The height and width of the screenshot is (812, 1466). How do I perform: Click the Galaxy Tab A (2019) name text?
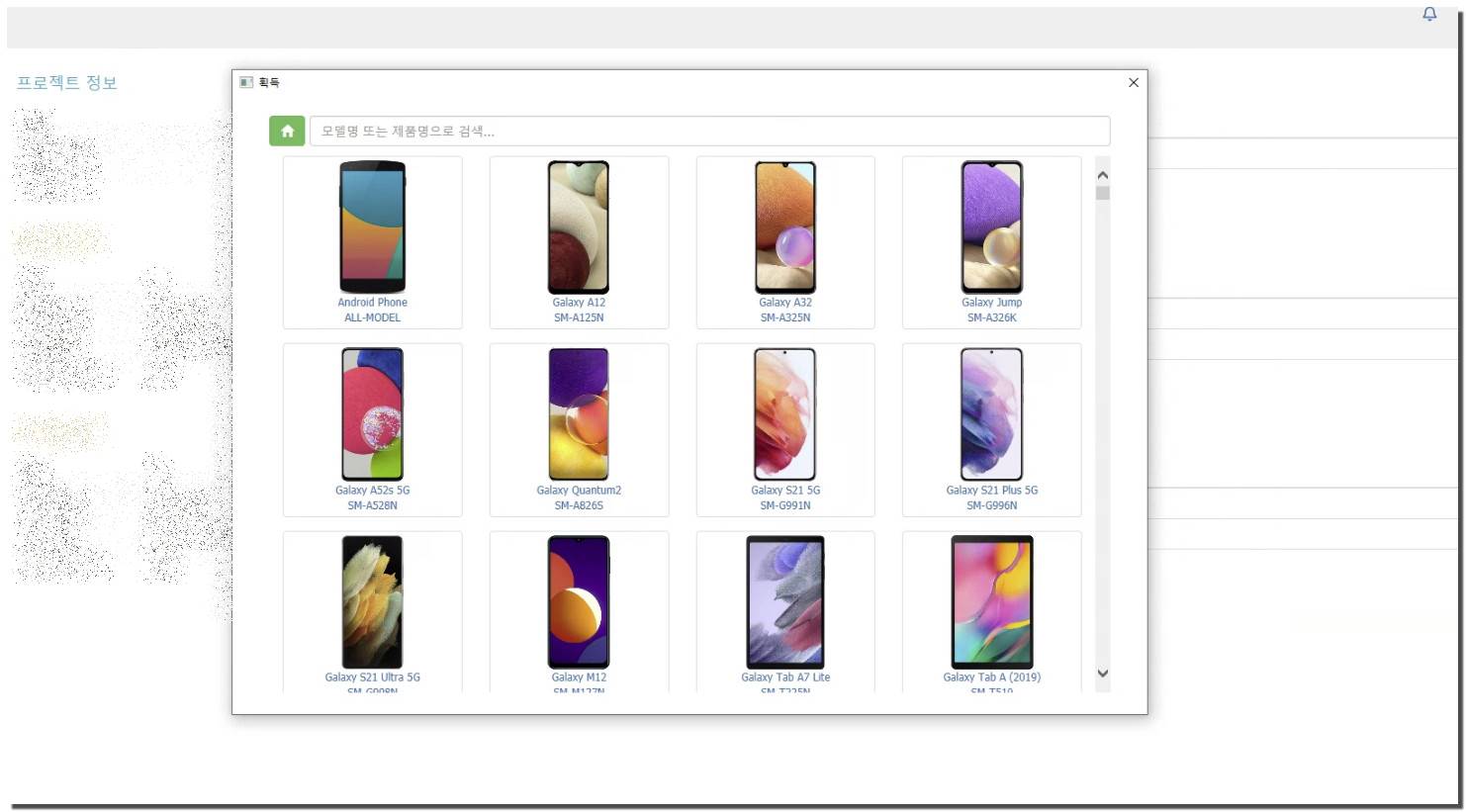click(992, 677)
